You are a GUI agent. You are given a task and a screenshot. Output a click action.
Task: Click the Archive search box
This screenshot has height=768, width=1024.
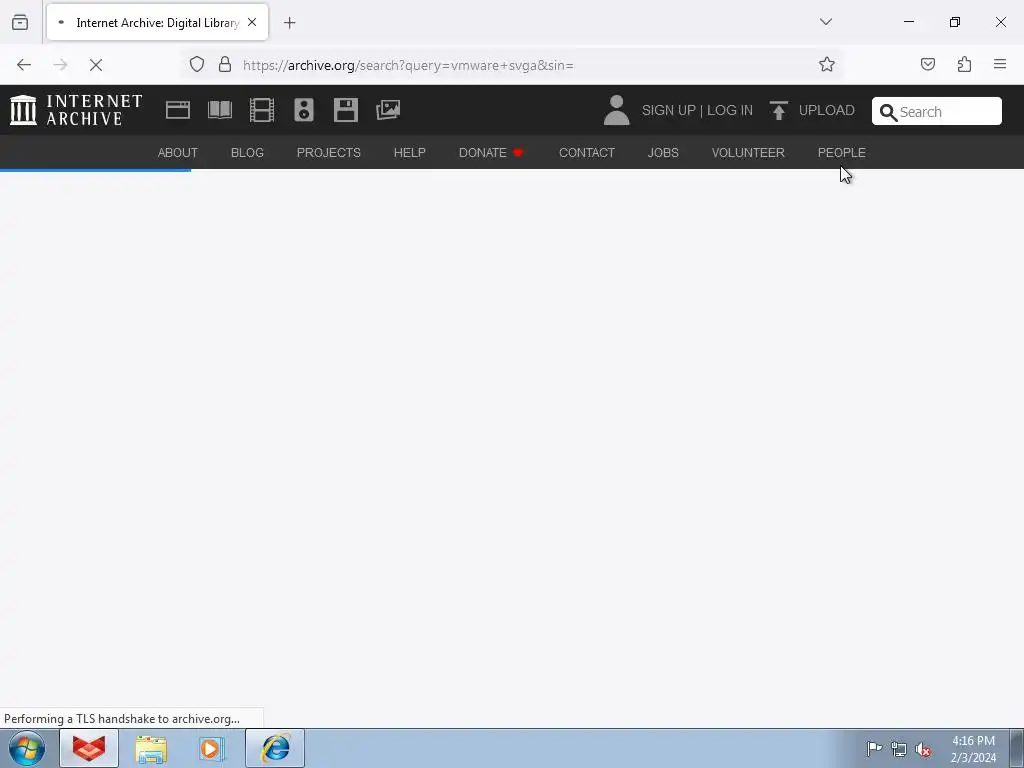coord(936,111)
